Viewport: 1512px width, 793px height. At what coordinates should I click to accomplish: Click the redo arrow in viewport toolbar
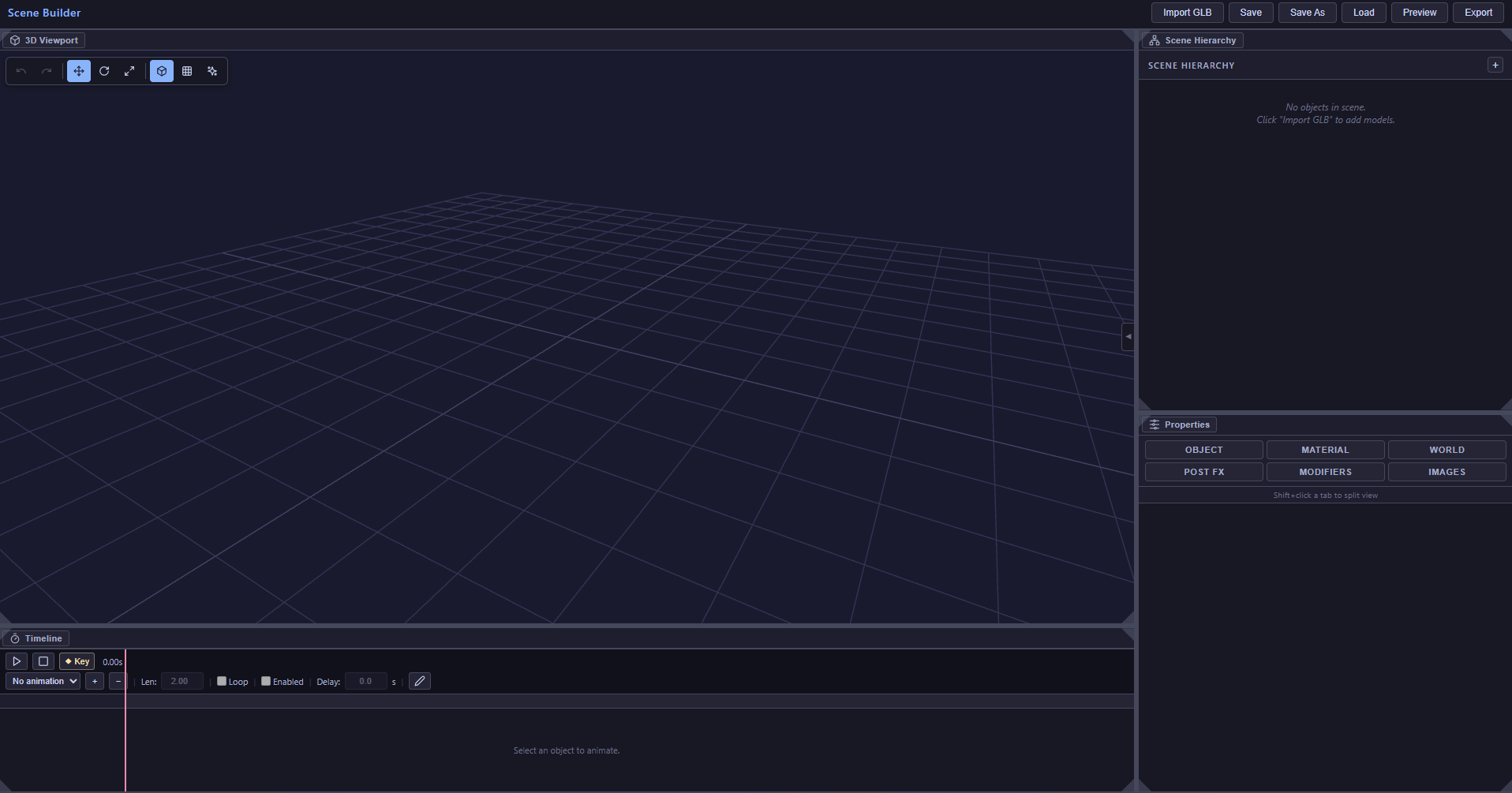(47, 71)
